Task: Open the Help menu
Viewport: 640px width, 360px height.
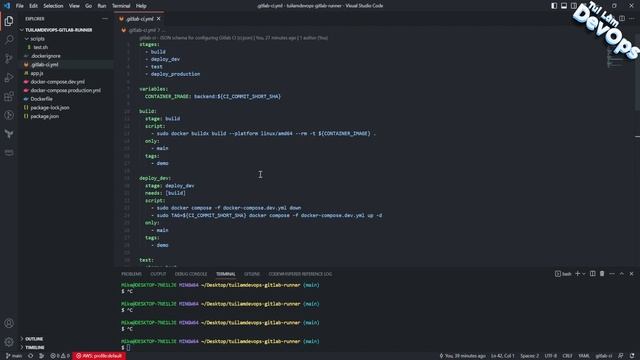Action: coord(141,6)
